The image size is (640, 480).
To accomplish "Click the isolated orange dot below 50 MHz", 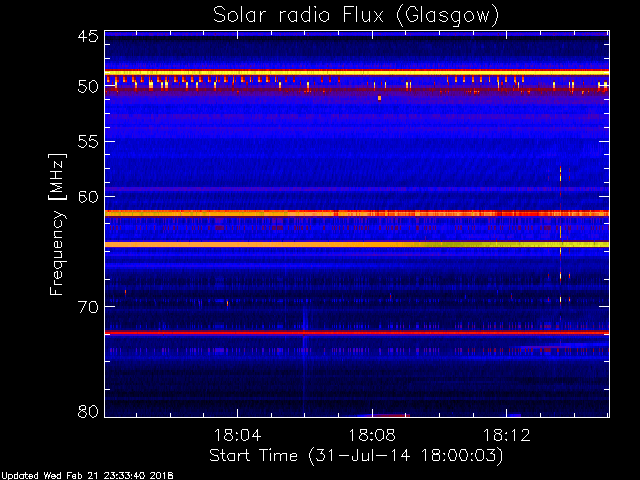I will click(x=380, y=98).
